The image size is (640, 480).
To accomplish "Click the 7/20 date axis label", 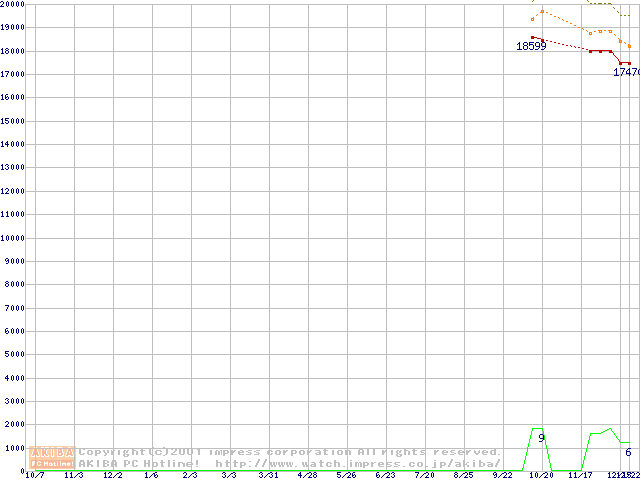I will pyautogui.click(x=424, y=475).
